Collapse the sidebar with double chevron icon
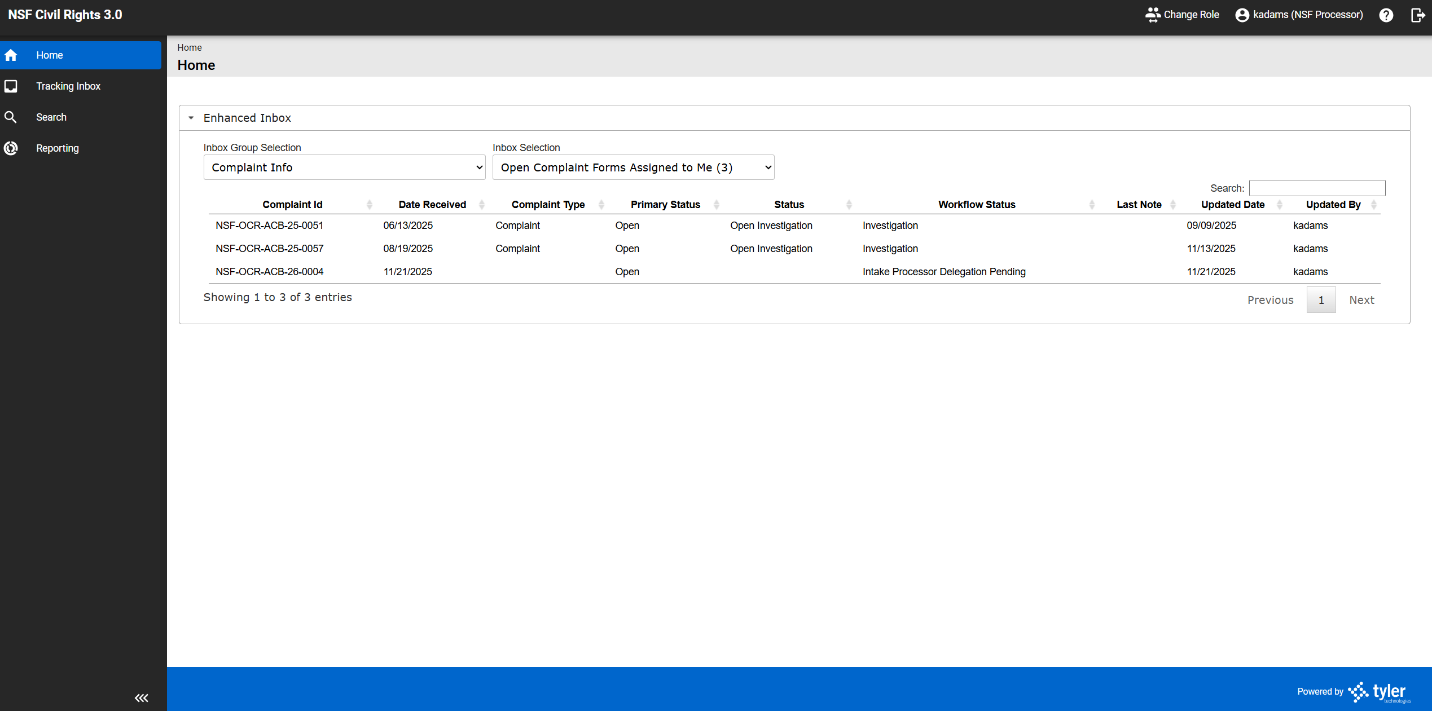This screenshot has height=711, width=1432. pos(141,698)
